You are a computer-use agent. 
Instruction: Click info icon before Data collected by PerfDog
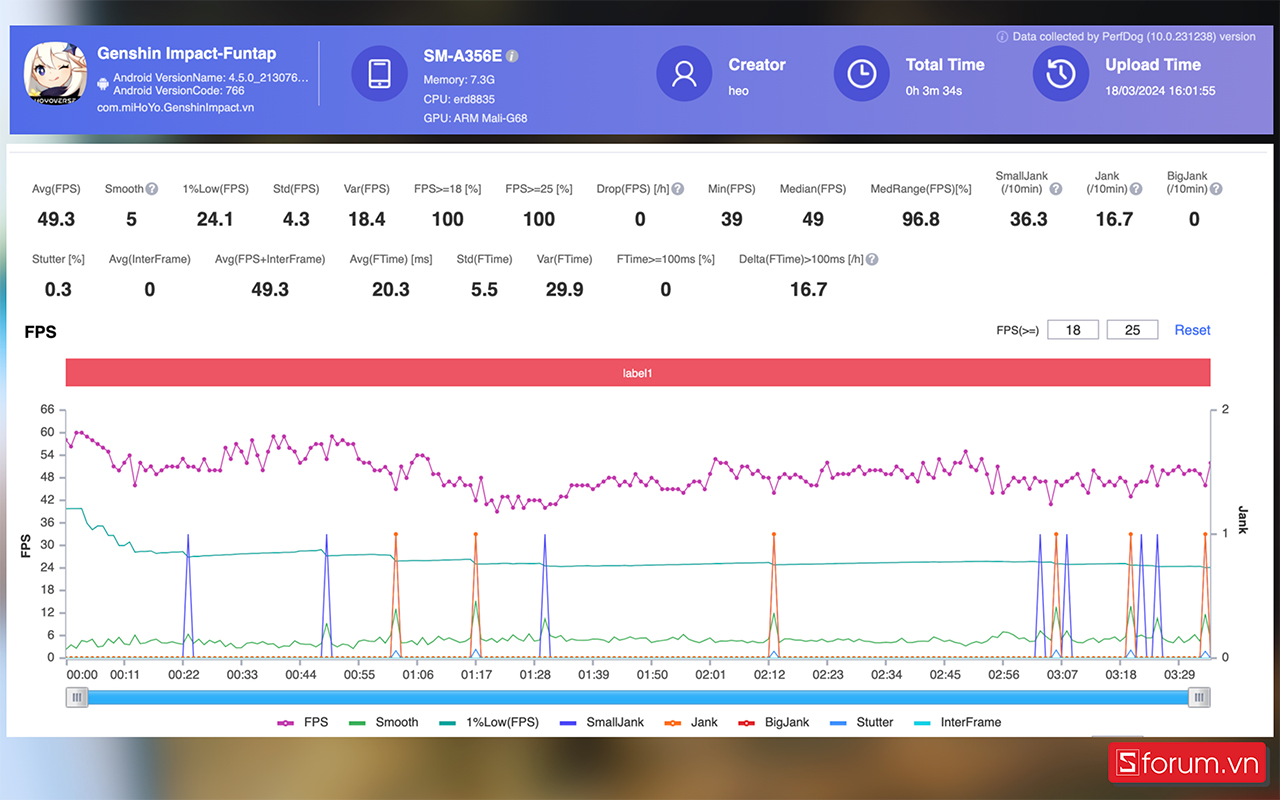point(1002,37)
